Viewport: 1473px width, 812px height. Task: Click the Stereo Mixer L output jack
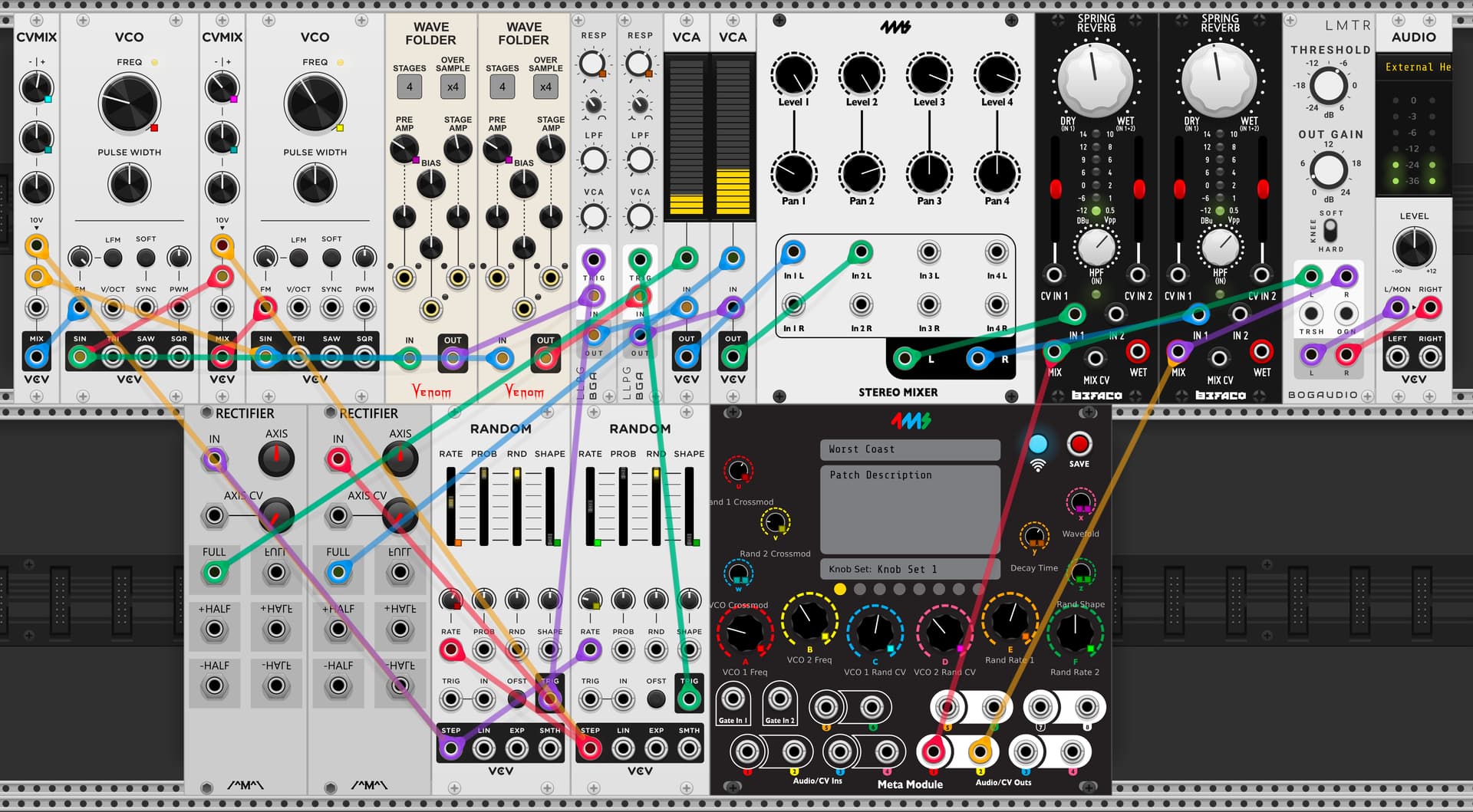click(906, 357)
